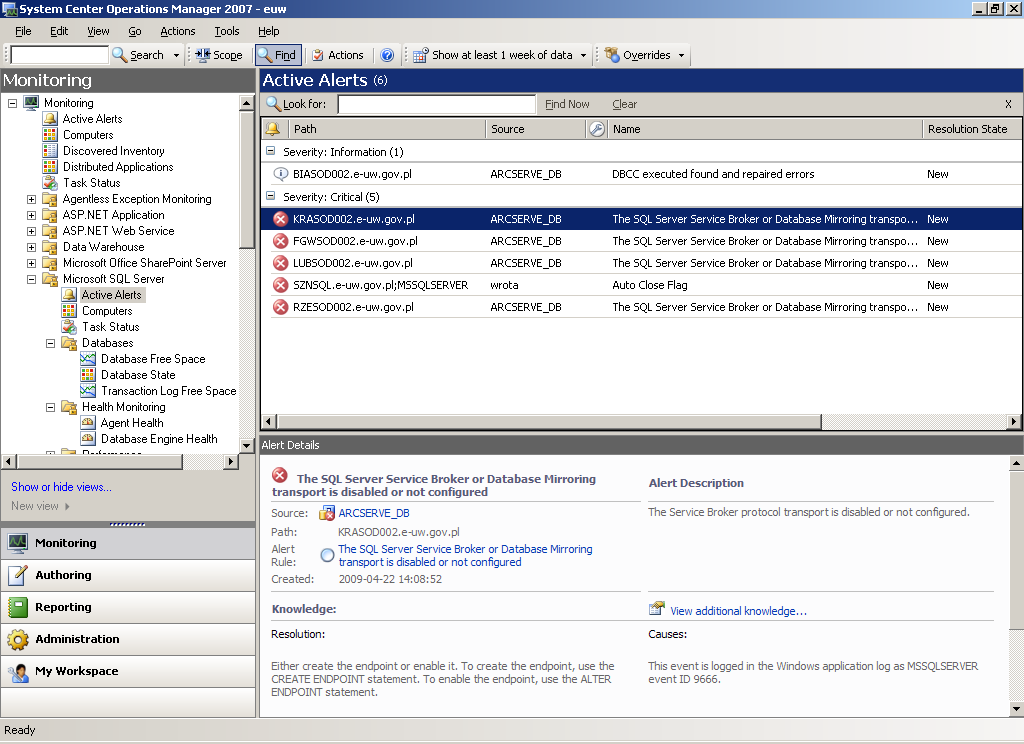Expand the Agentless Exception Monitoring folder
Image resolution: width=1024 pixels, height=744 pixels.
pyautogui.click(x=31, y=199)
